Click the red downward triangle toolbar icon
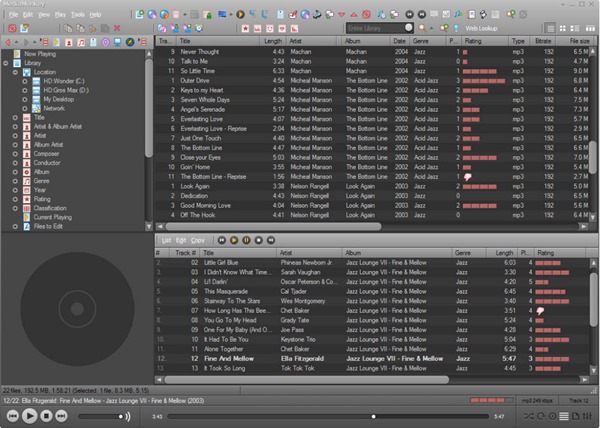 pos(342,15)
